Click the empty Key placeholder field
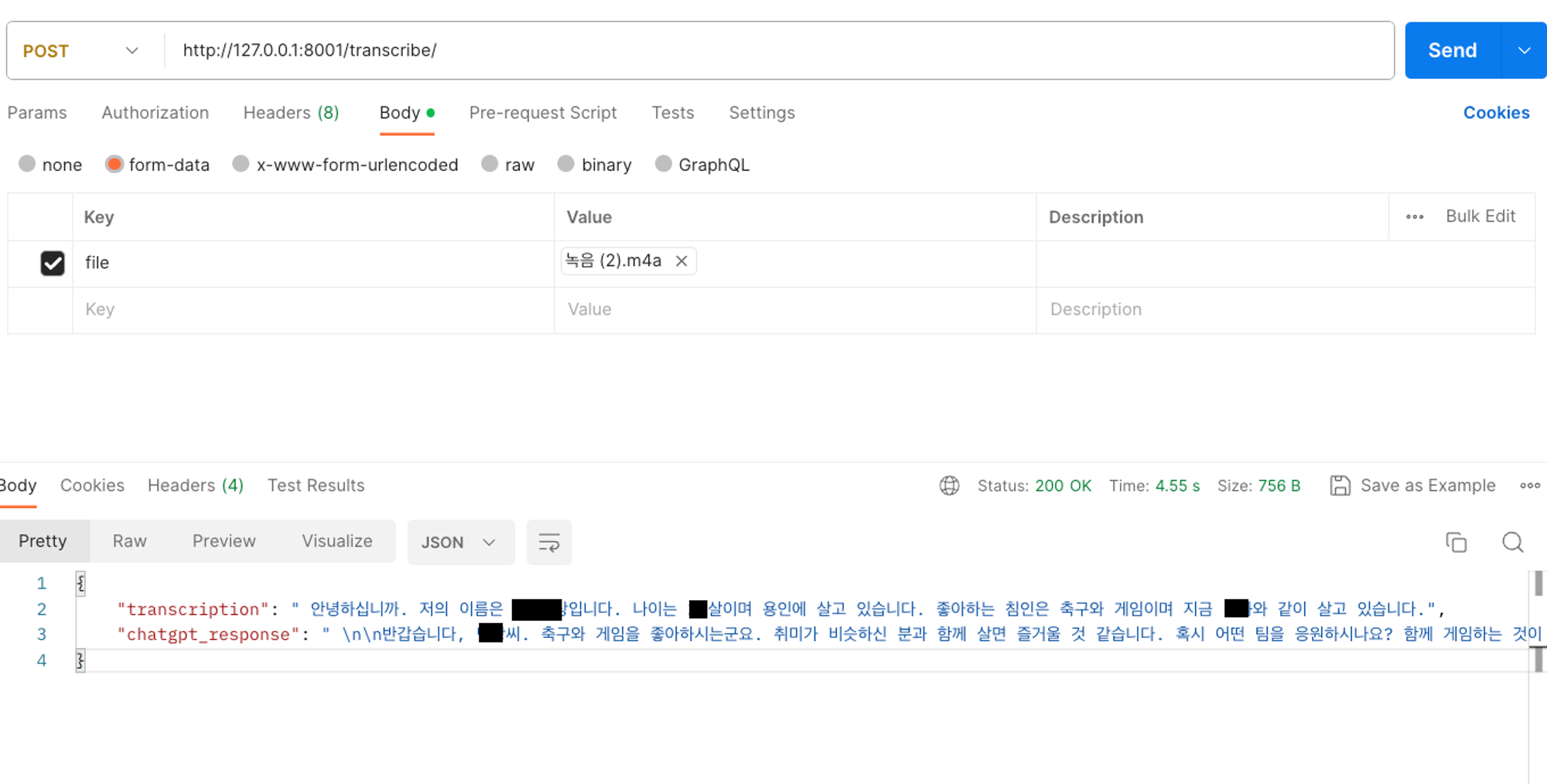Screen dimensions: 1547x784 [313, 310]
